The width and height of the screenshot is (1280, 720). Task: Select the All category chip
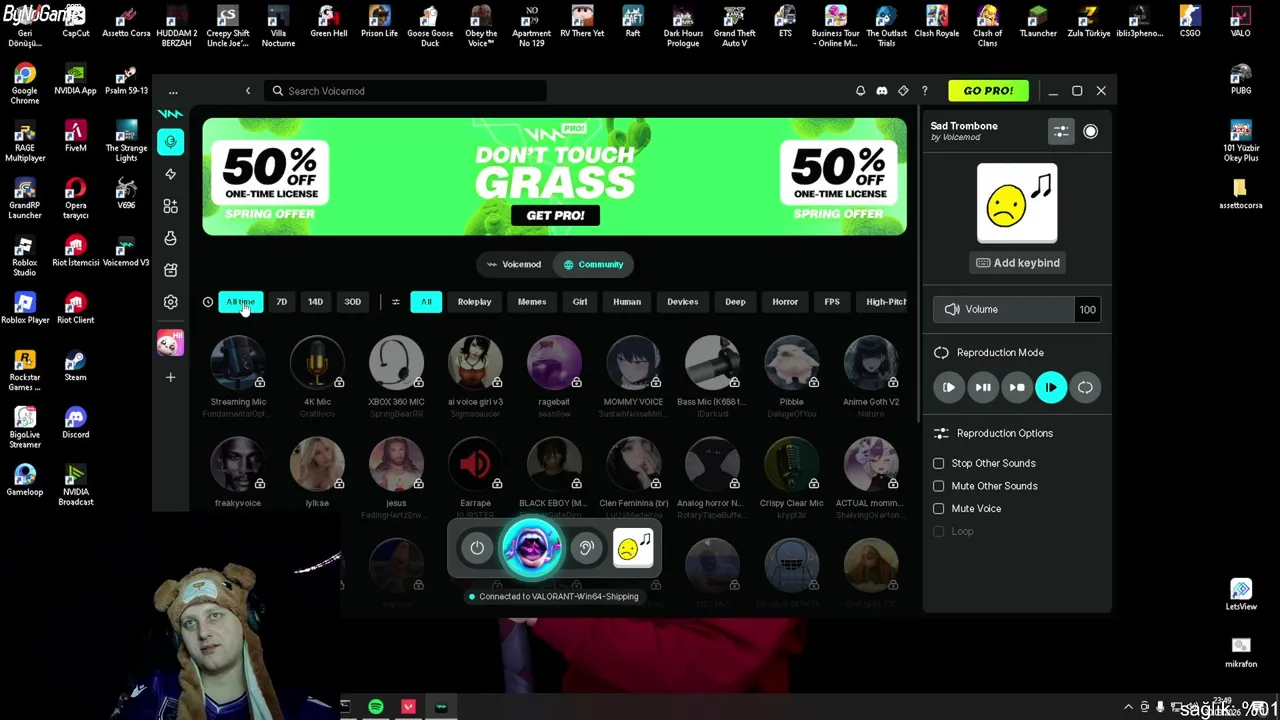[426, 302]
